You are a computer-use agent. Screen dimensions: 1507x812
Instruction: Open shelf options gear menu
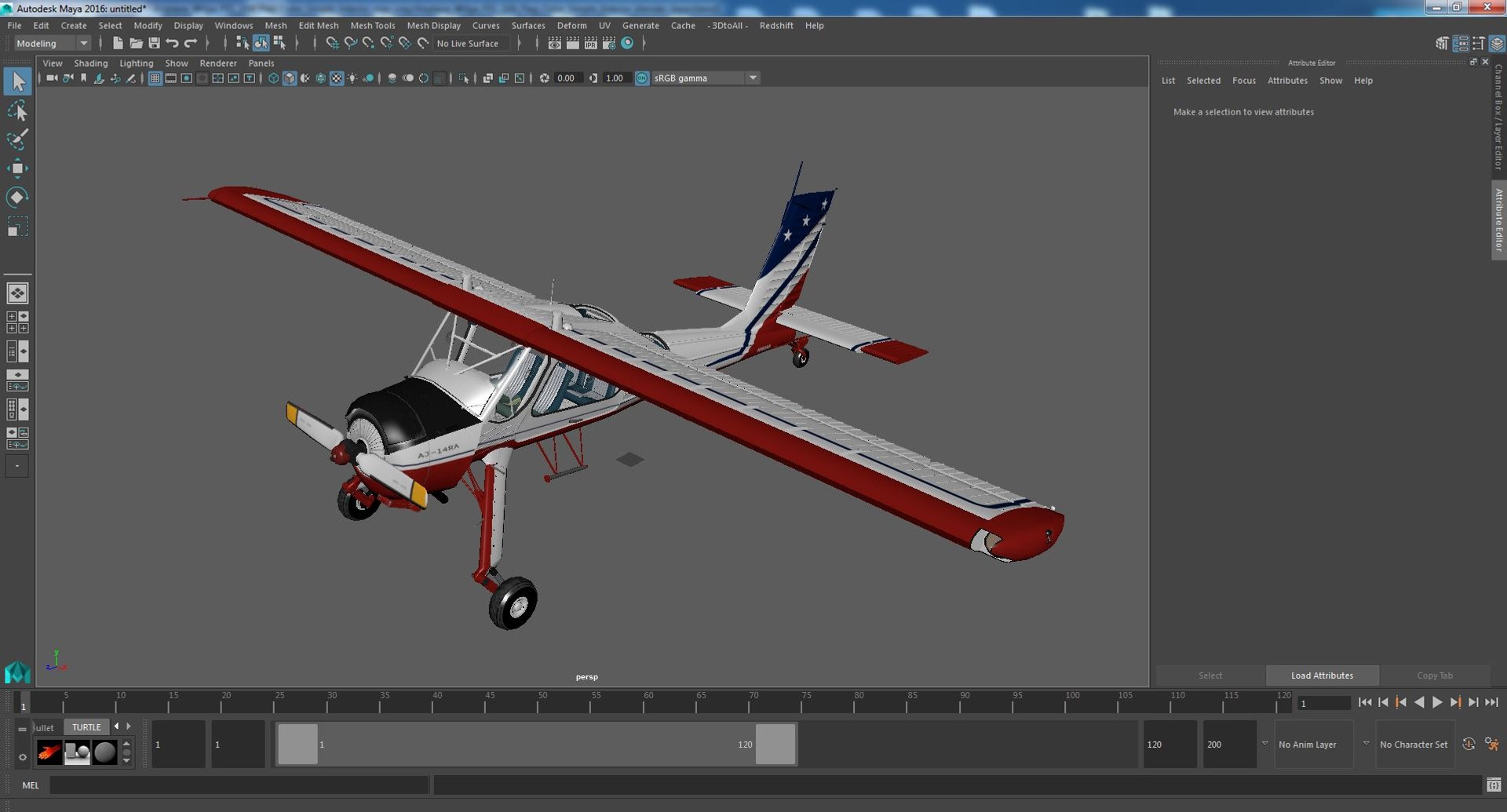22,757
